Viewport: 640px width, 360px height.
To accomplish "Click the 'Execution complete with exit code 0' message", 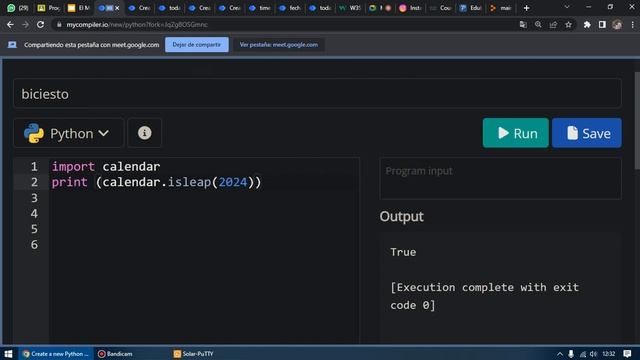I will click(484, 296).
